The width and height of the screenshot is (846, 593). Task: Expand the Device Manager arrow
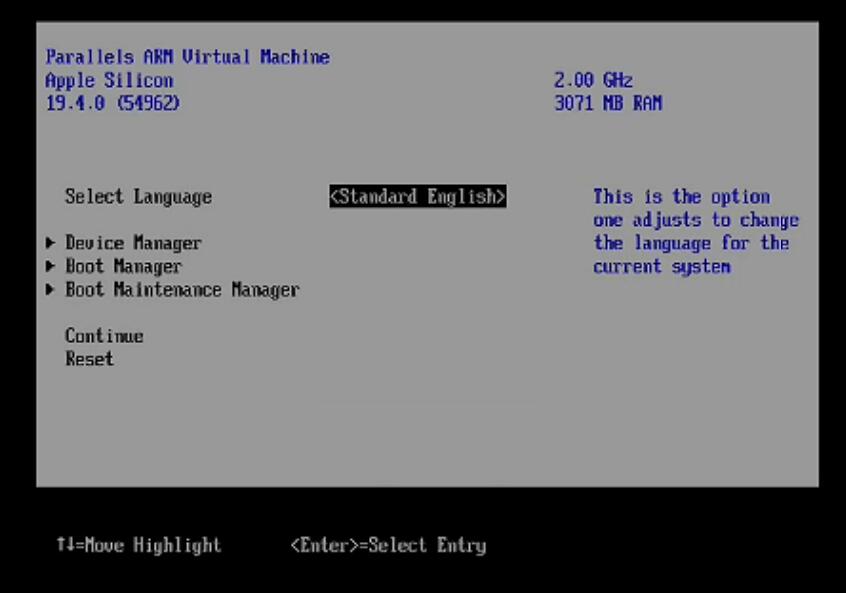[x=50, y=243]
